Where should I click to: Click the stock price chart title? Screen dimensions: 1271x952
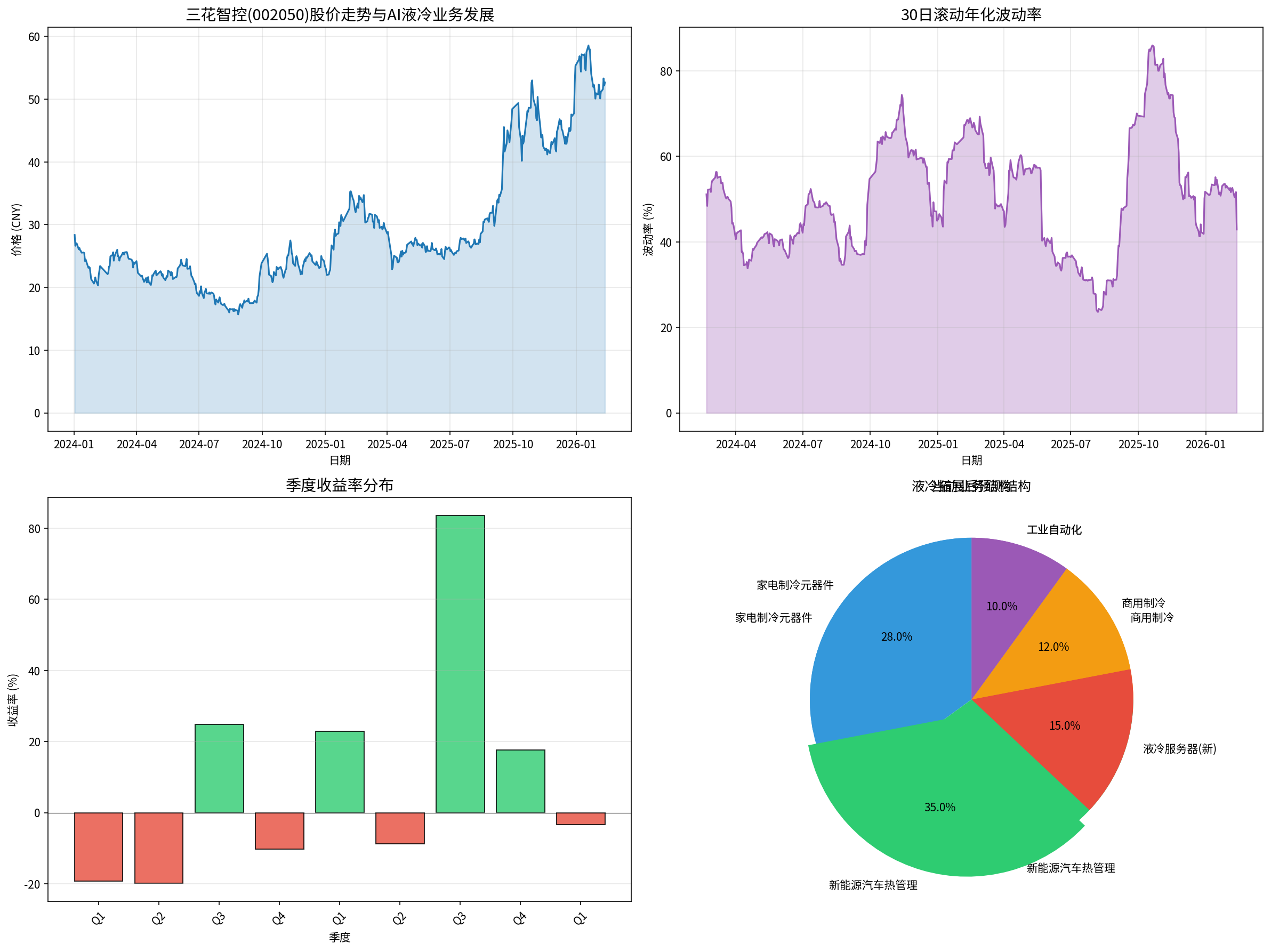click(x=340, y=14)
